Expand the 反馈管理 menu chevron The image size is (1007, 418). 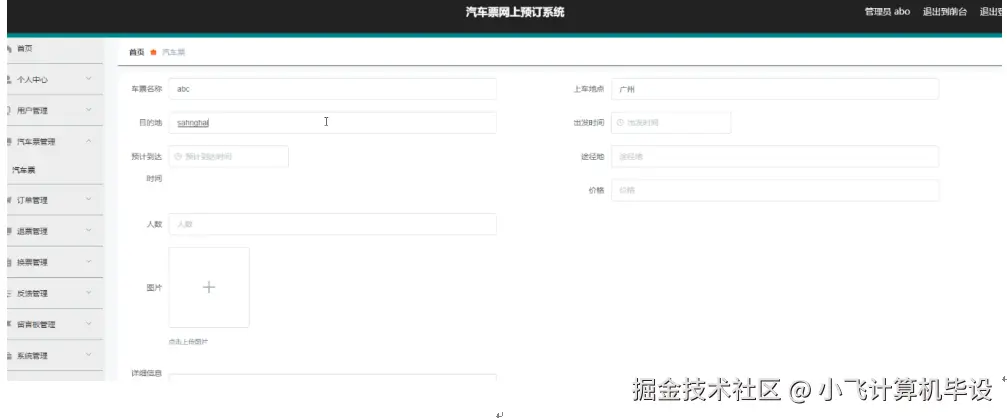89,293
